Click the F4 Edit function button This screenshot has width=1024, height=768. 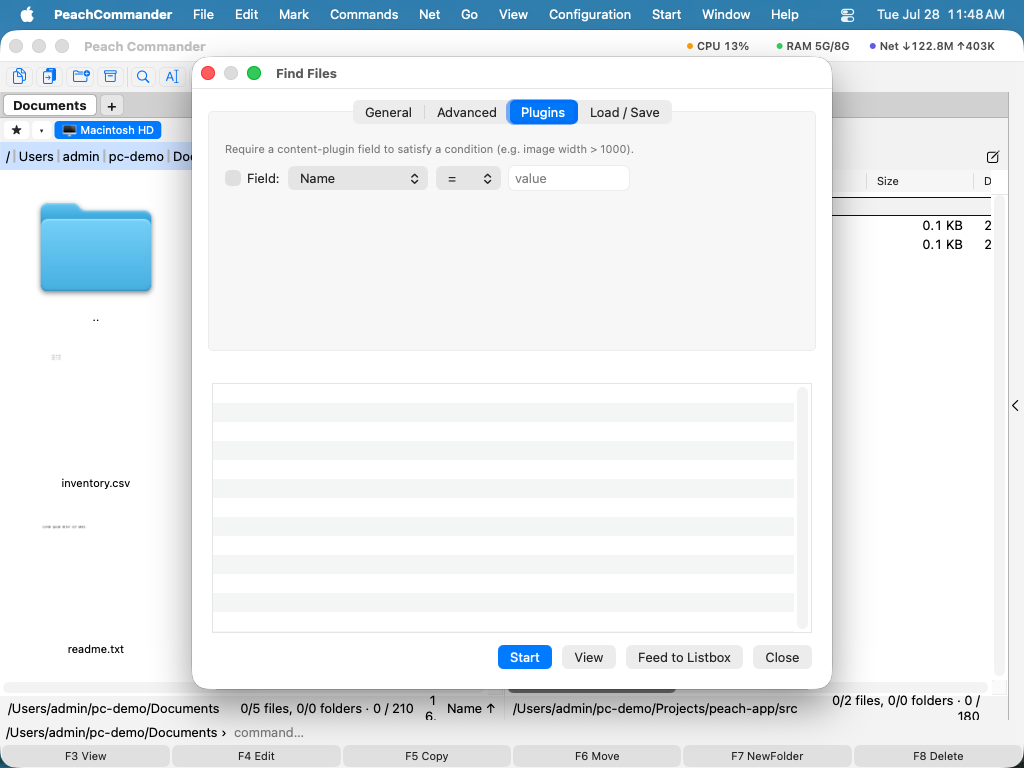click(256, 756)
